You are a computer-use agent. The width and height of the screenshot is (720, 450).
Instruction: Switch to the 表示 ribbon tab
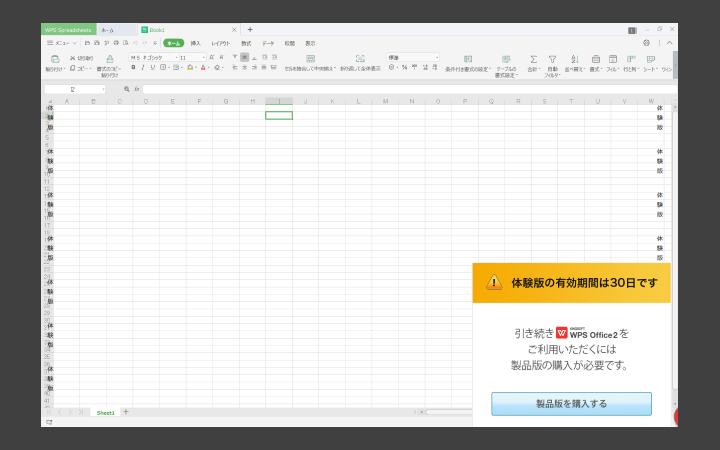click(310, 43)
